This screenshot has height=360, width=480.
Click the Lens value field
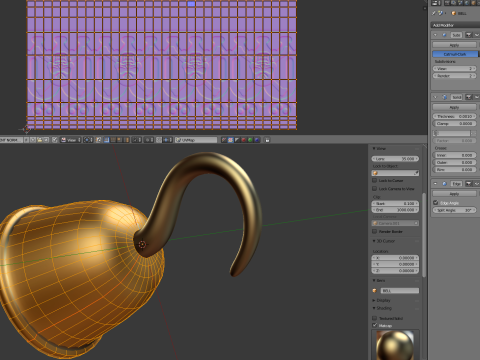pos(395,159)
